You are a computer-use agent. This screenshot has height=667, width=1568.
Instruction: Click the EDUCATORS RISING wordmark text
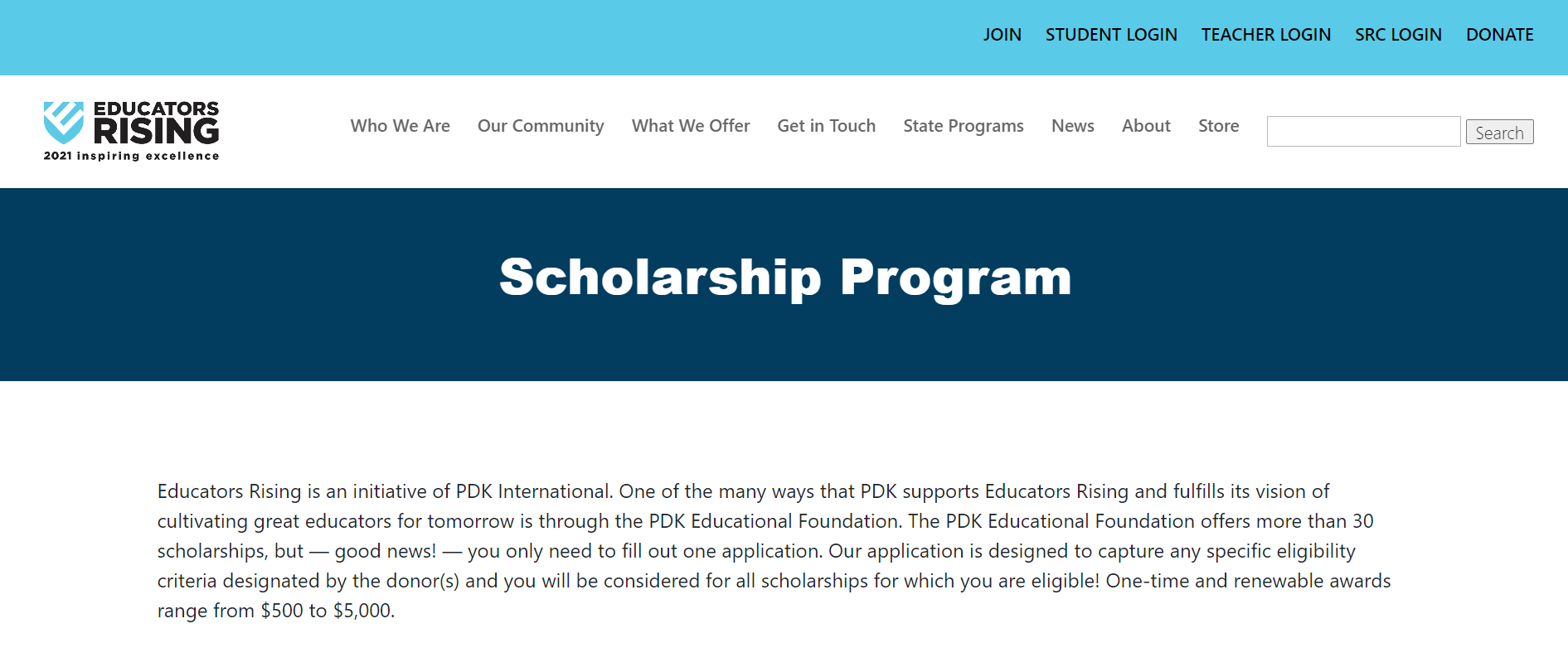[x=156, y=123]
